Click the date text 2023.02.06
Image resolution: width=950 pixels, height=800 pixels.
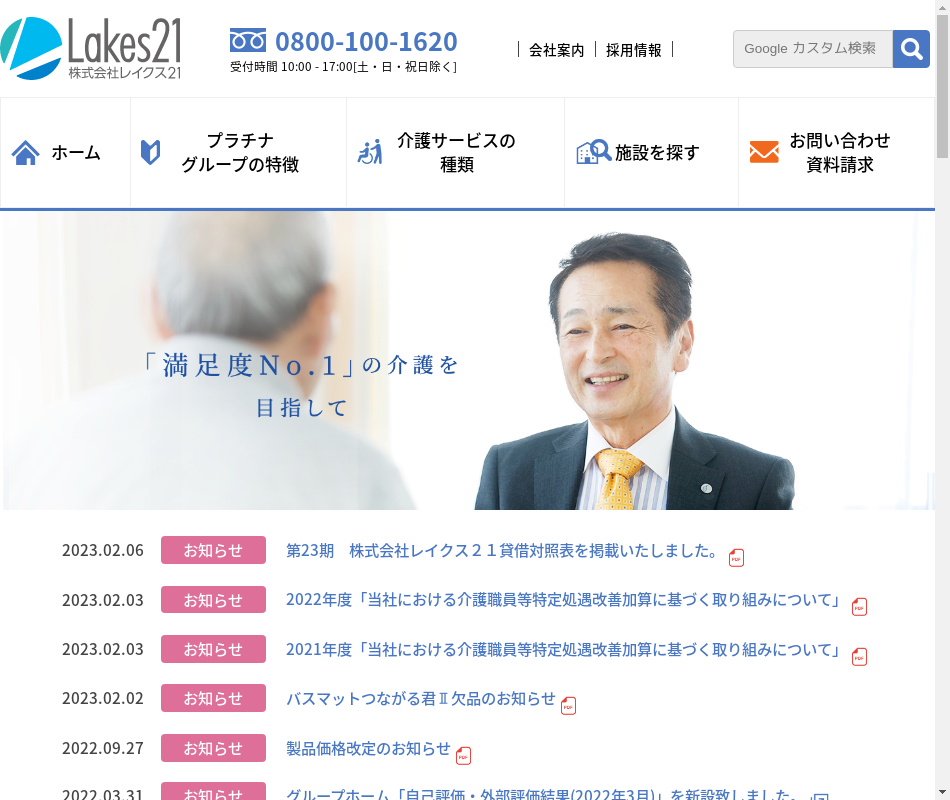[x=103, y=550]
